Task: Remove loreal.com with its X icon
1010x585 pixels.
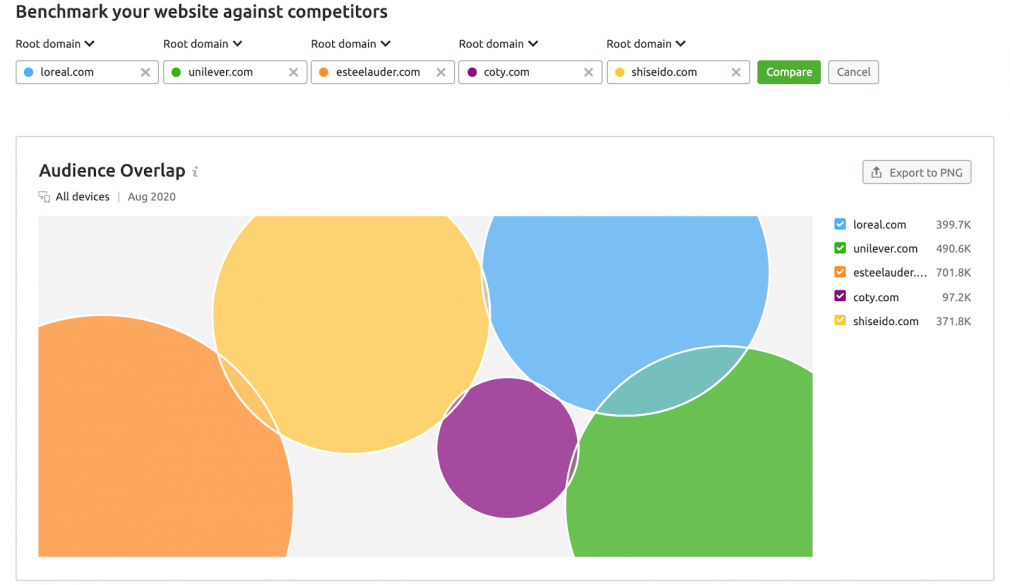Action: click(x=146, y=72)
